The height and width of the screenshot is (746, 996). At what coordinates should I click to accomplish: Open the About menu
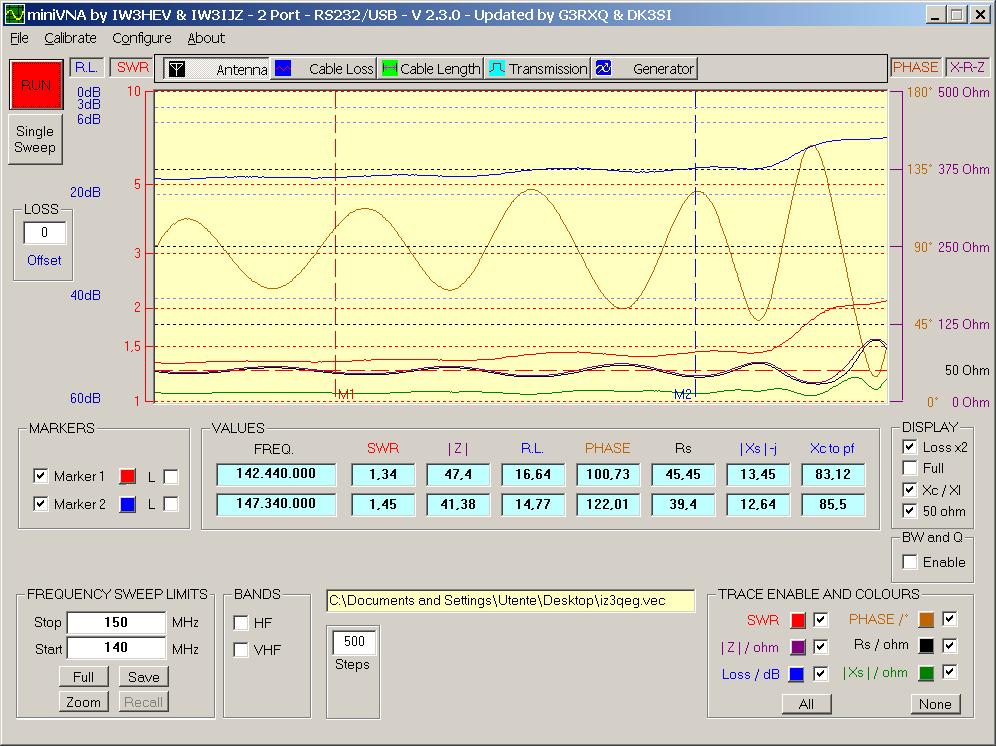206,38
